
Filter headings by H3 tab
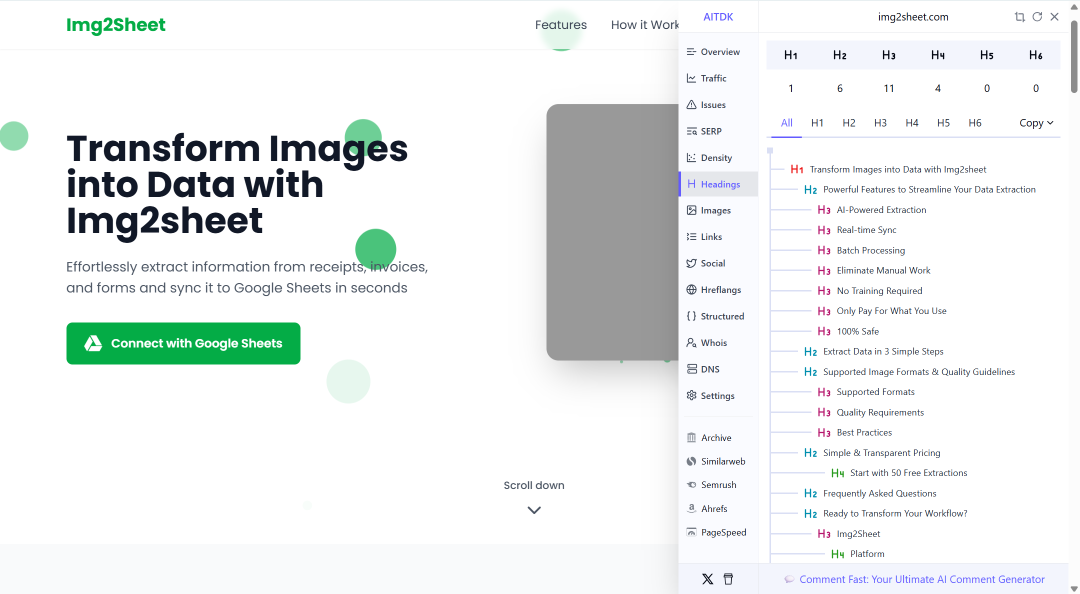[x=880, y=123]
